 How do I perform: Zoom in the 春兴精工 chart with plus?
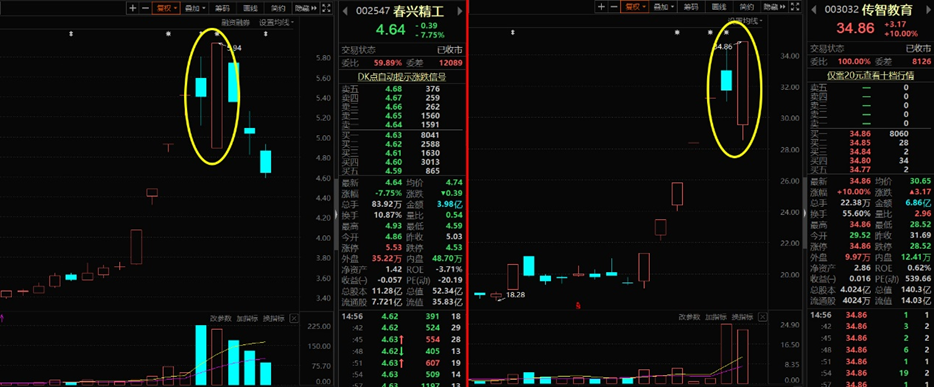(132, 8)
